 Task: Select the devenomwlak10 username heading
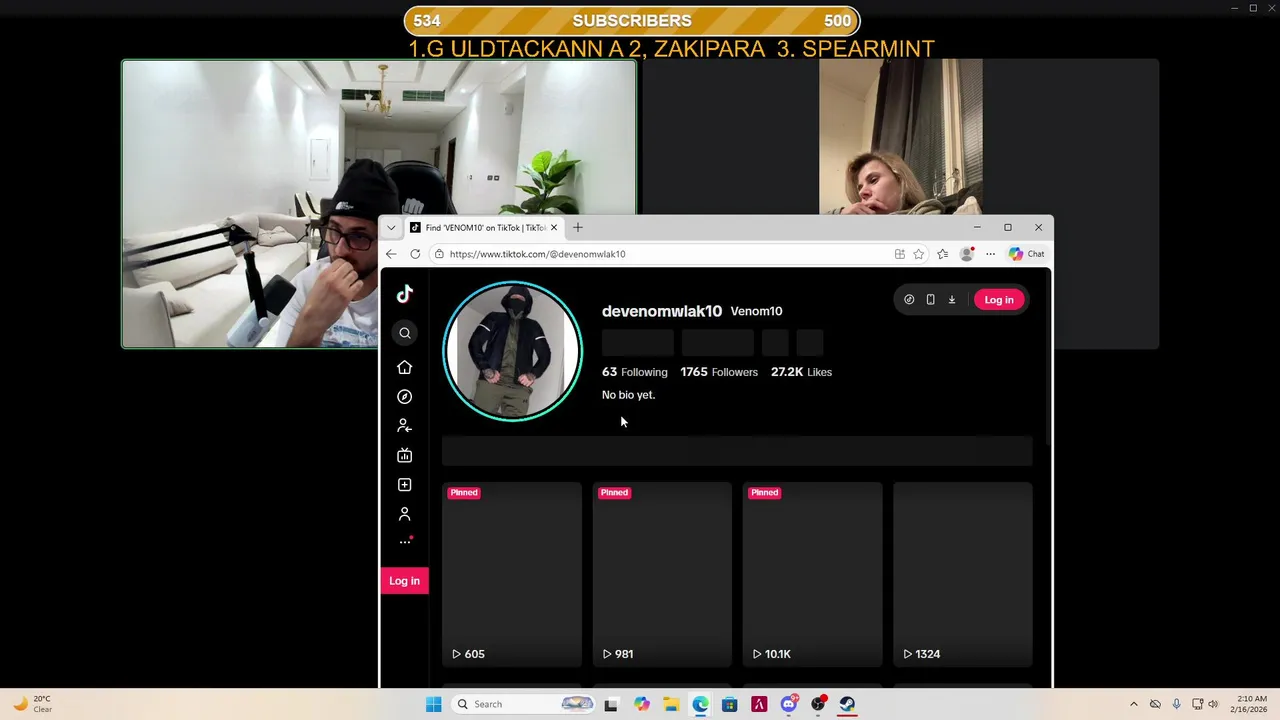(x=662, y=311)
